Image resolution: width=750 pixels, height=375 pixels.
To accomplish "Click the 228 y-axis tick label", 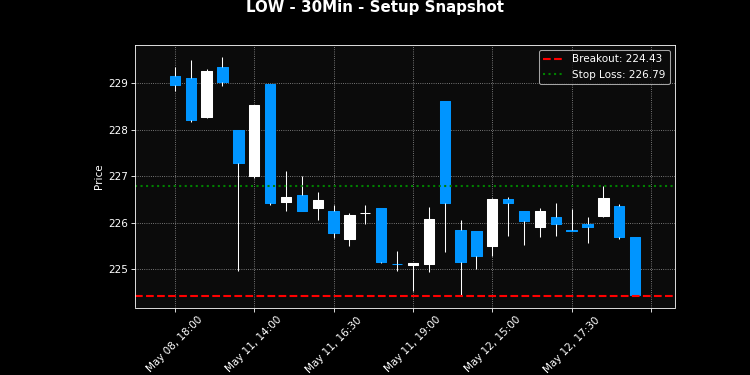I will [x=119, y=130].
